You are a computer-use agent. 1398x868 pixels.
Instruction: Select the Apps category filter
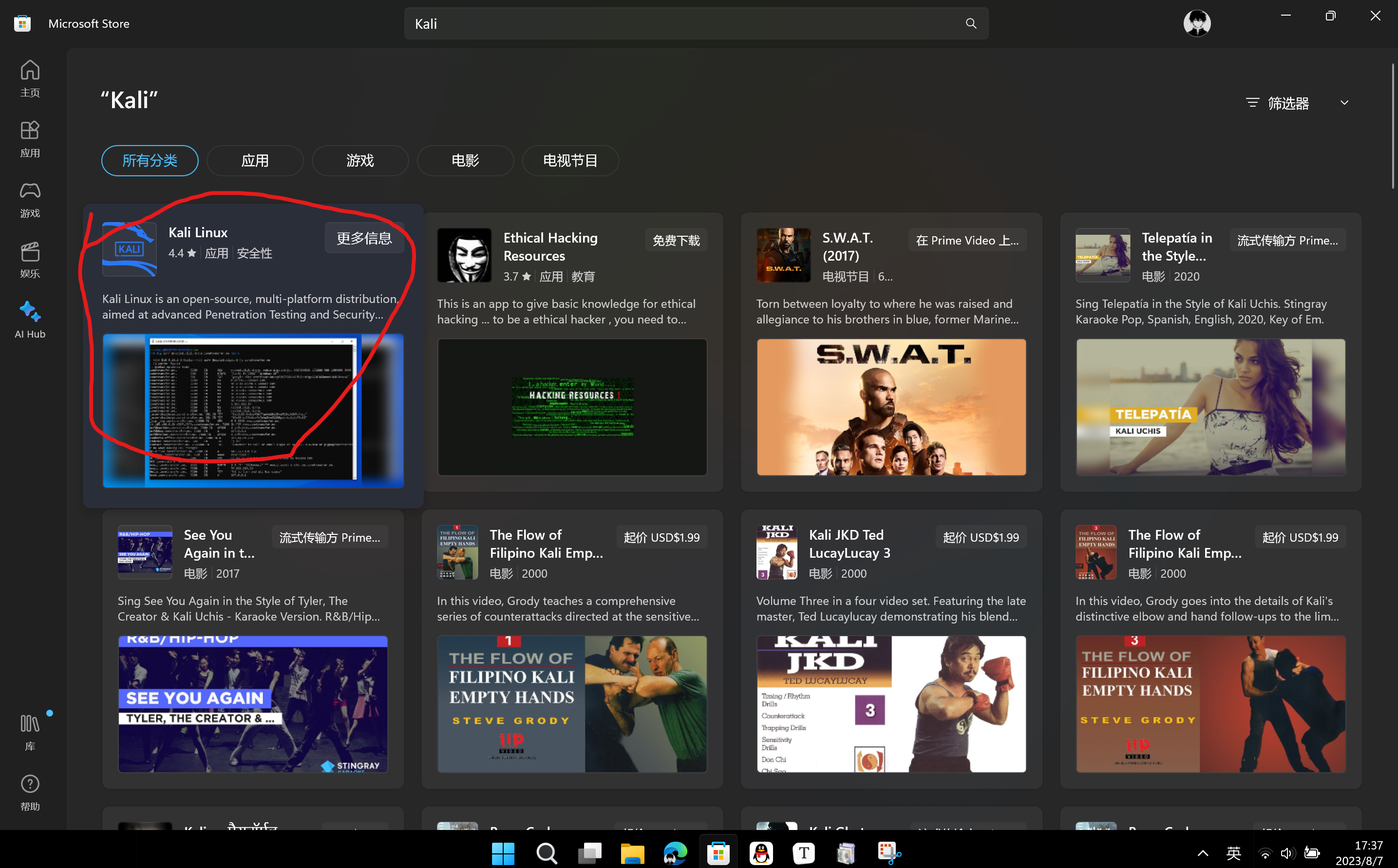pos(255,161)
